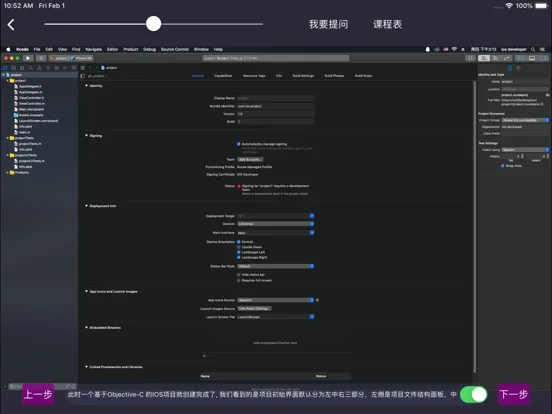Open the Symbol navigator icon

[22, 68]
